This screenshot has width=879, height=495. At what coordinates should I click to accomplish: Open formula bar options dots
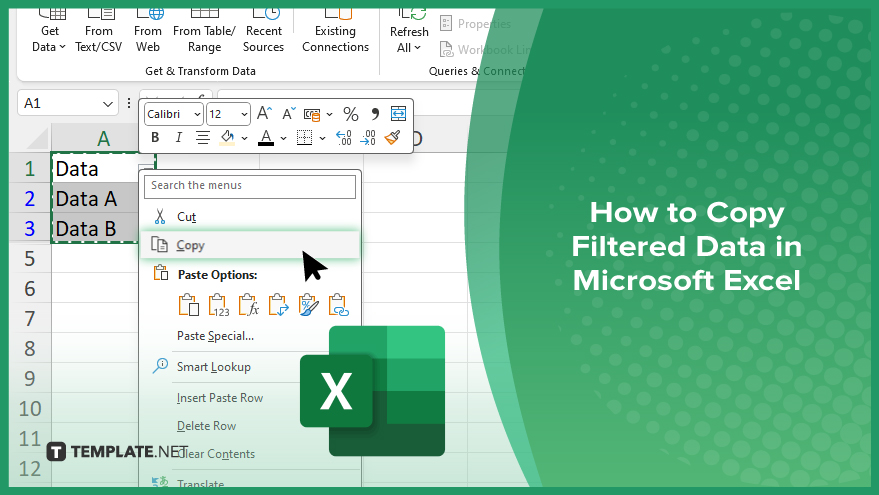tap(128, 103)
